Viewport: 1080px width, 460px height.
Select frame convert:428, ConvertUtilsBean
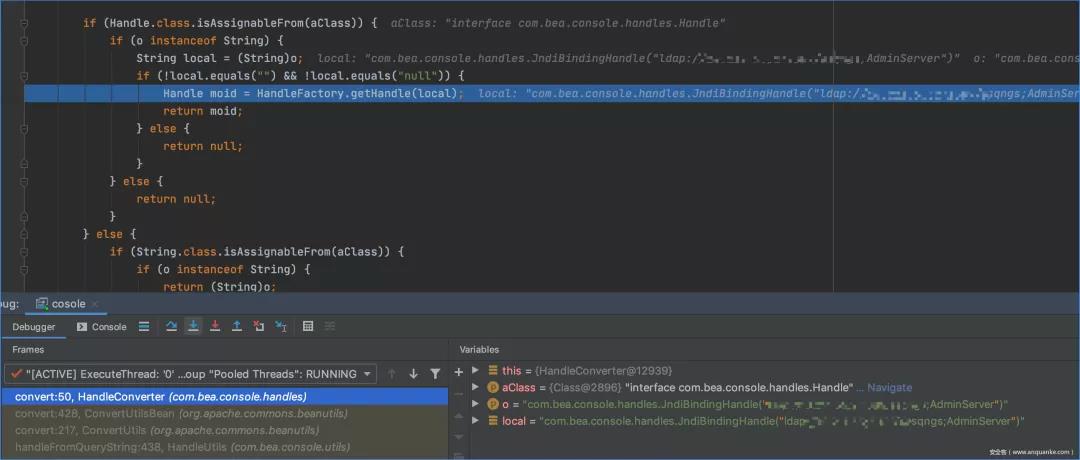[225, 413]
